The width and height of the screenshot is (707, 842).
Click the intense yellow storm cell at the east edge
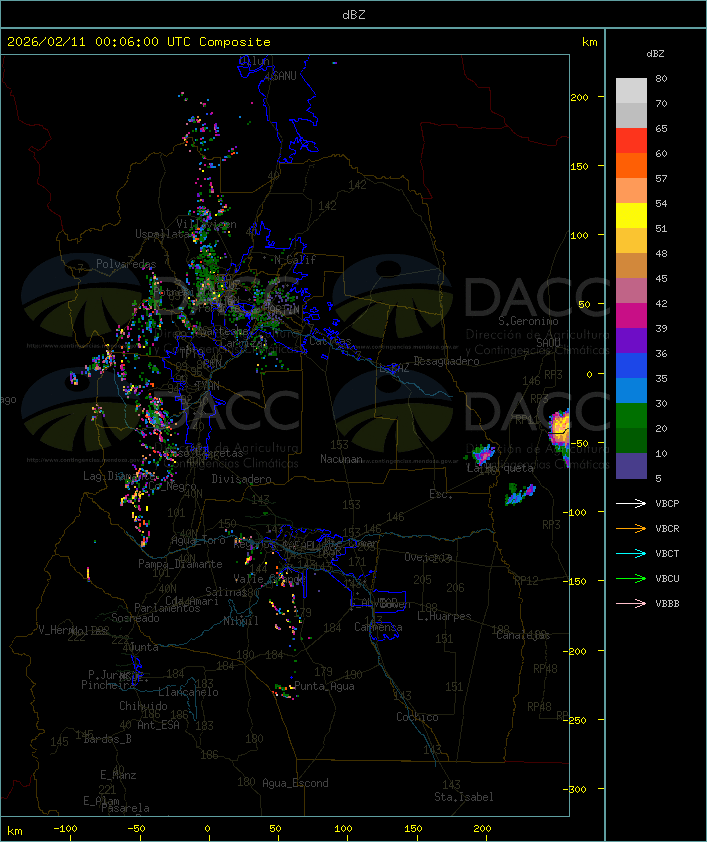tap(560, 429)
